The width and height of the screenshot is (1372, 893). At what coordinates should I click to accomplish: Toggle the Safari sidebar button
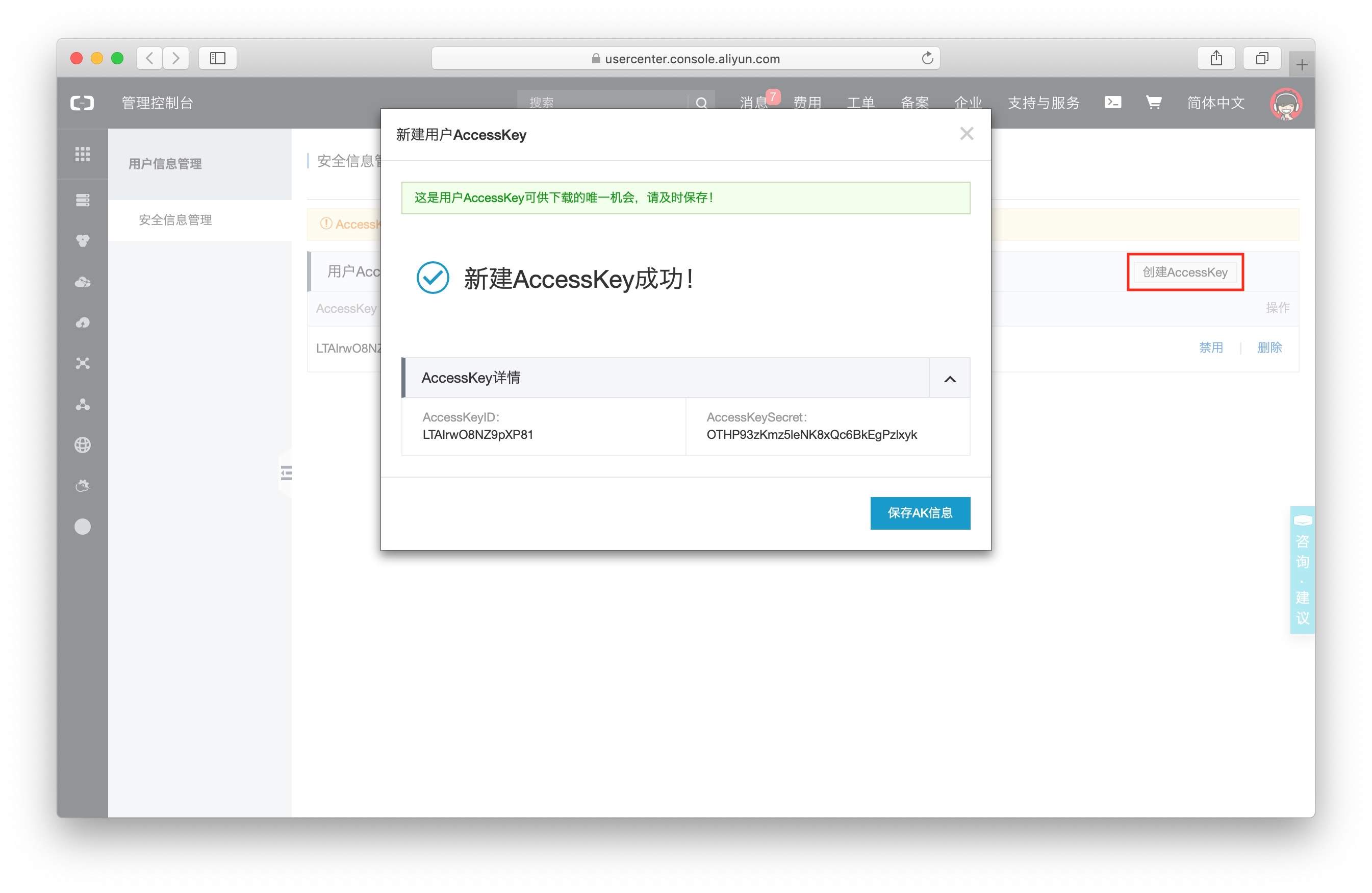click(x=217, y=58)
